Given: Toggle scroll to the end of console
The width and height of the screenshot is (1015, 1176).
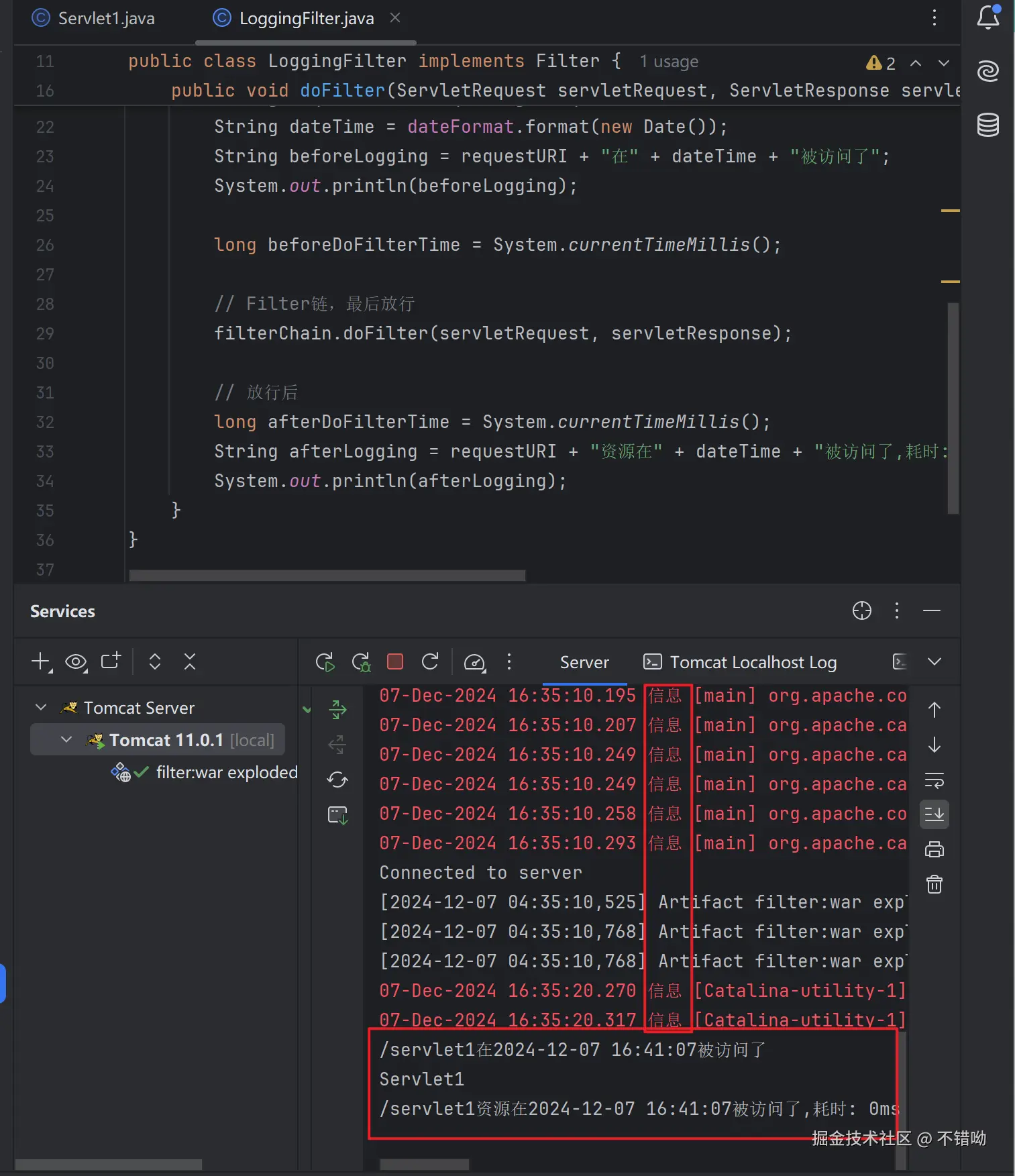Looking at the screenshot, I should click(x=934, y=814).
